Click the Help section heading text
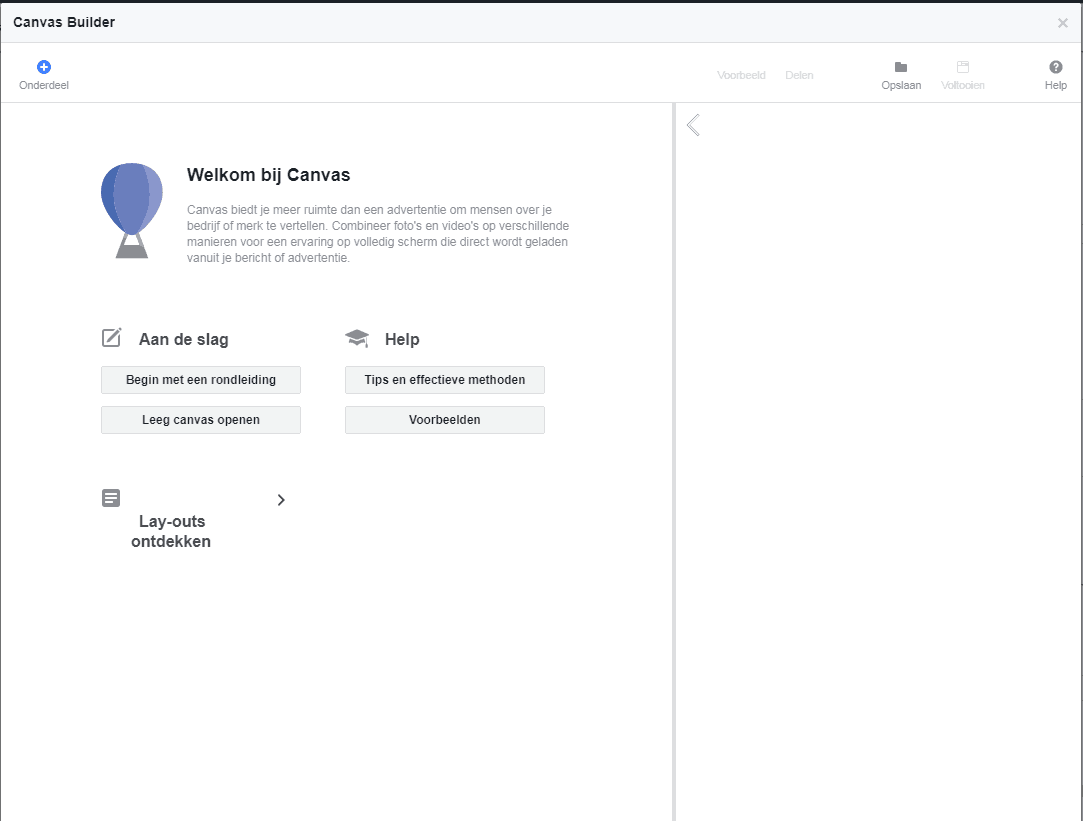The width and height of the screenshot is (1083, 821). click(402, 339)
